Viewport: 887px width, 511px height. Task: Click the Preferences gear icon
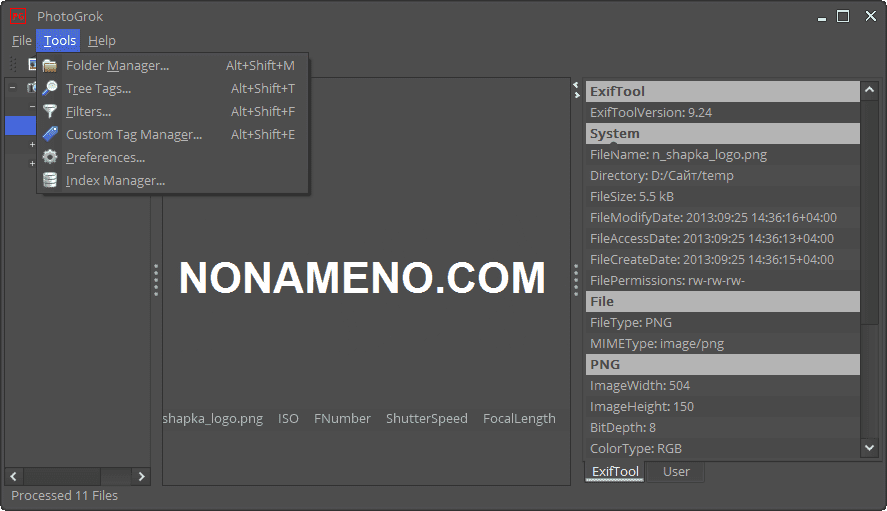50,158
